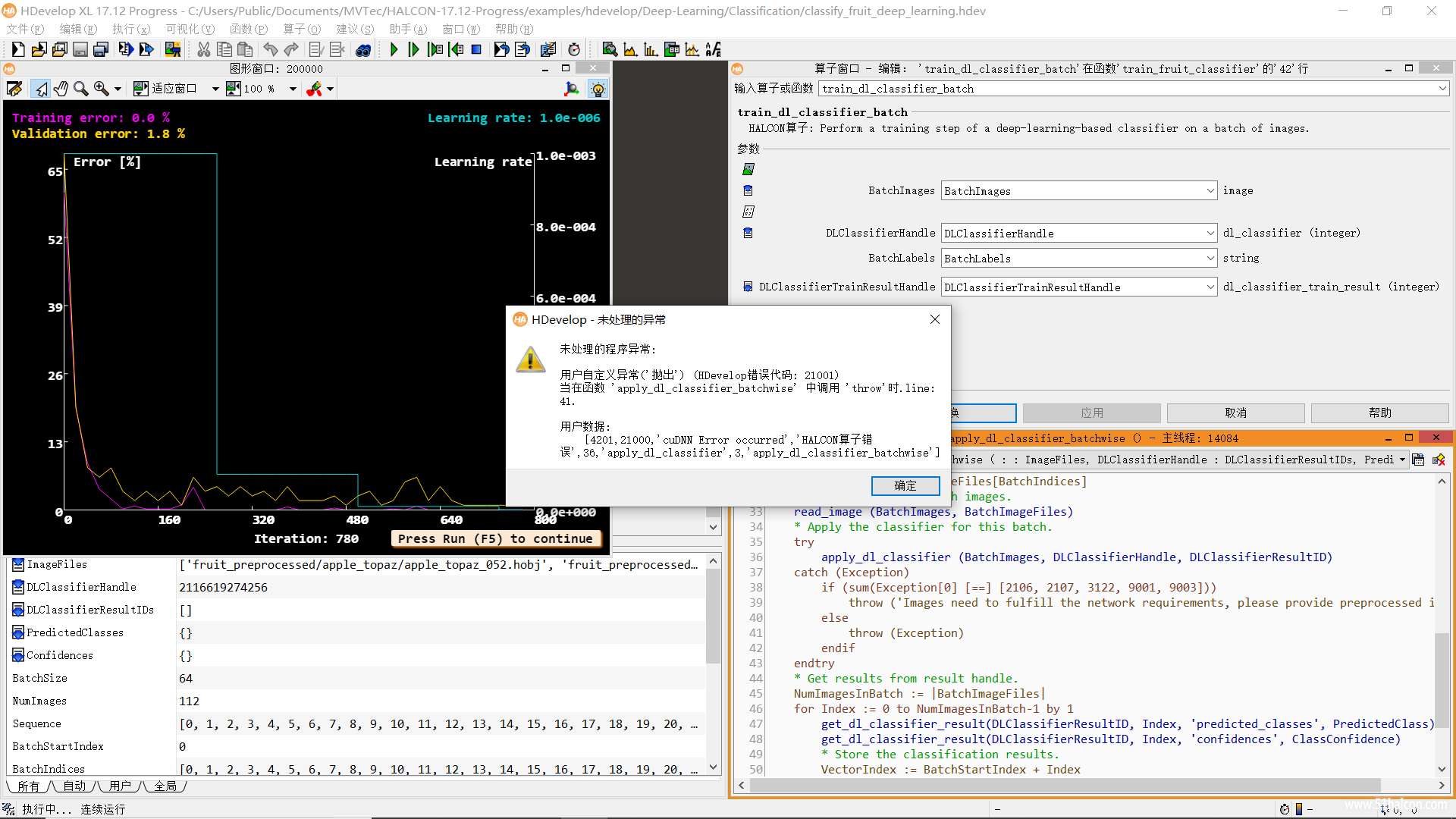Viewport: 1456px width, 819px height.
Task: Expand the BatchLabels parameter dropdown
Action: click(x=1210, y=258)
